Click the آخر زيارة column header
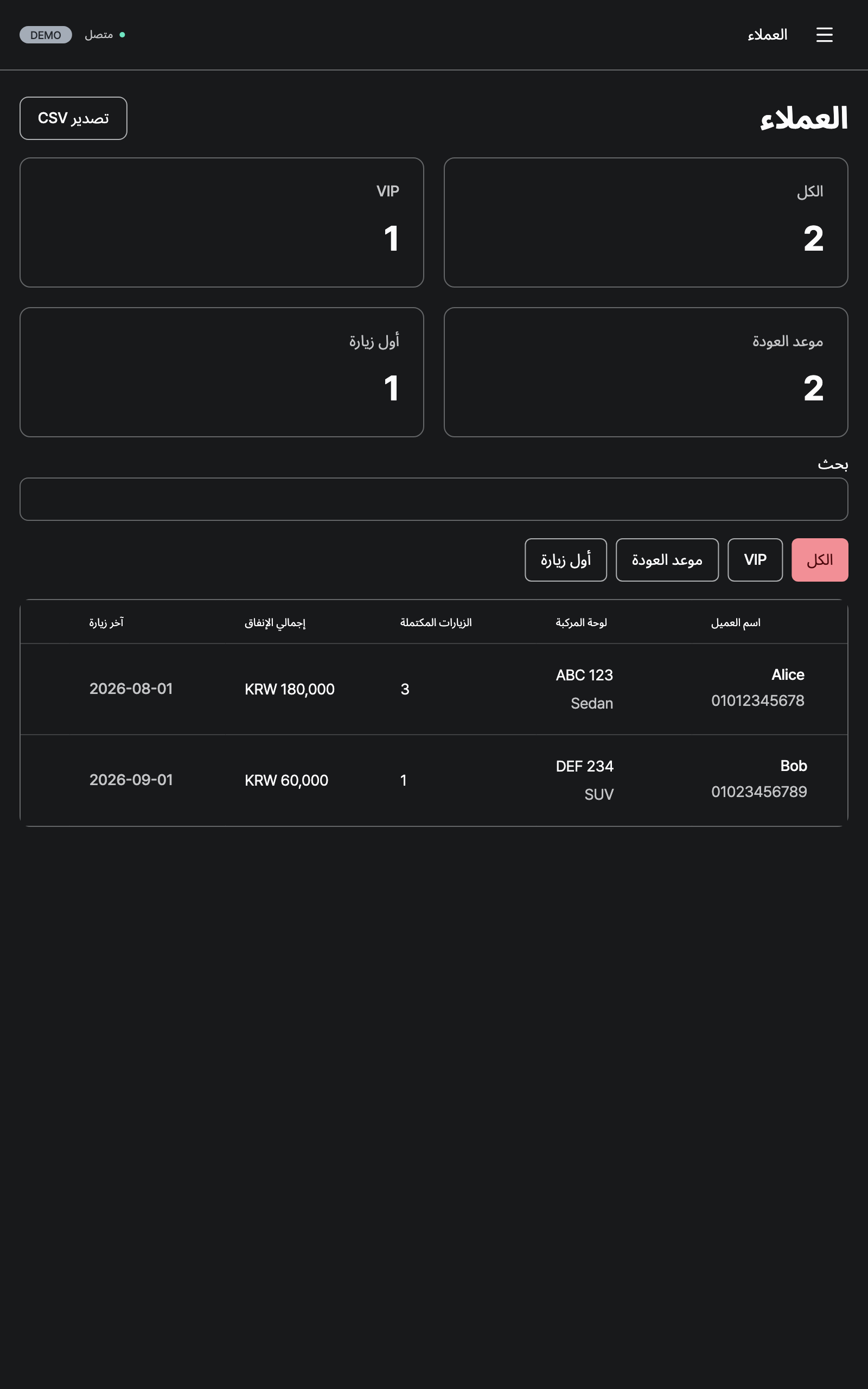Image resolution: width=868 pixels, height=1389 pixels. coord(106,623)
